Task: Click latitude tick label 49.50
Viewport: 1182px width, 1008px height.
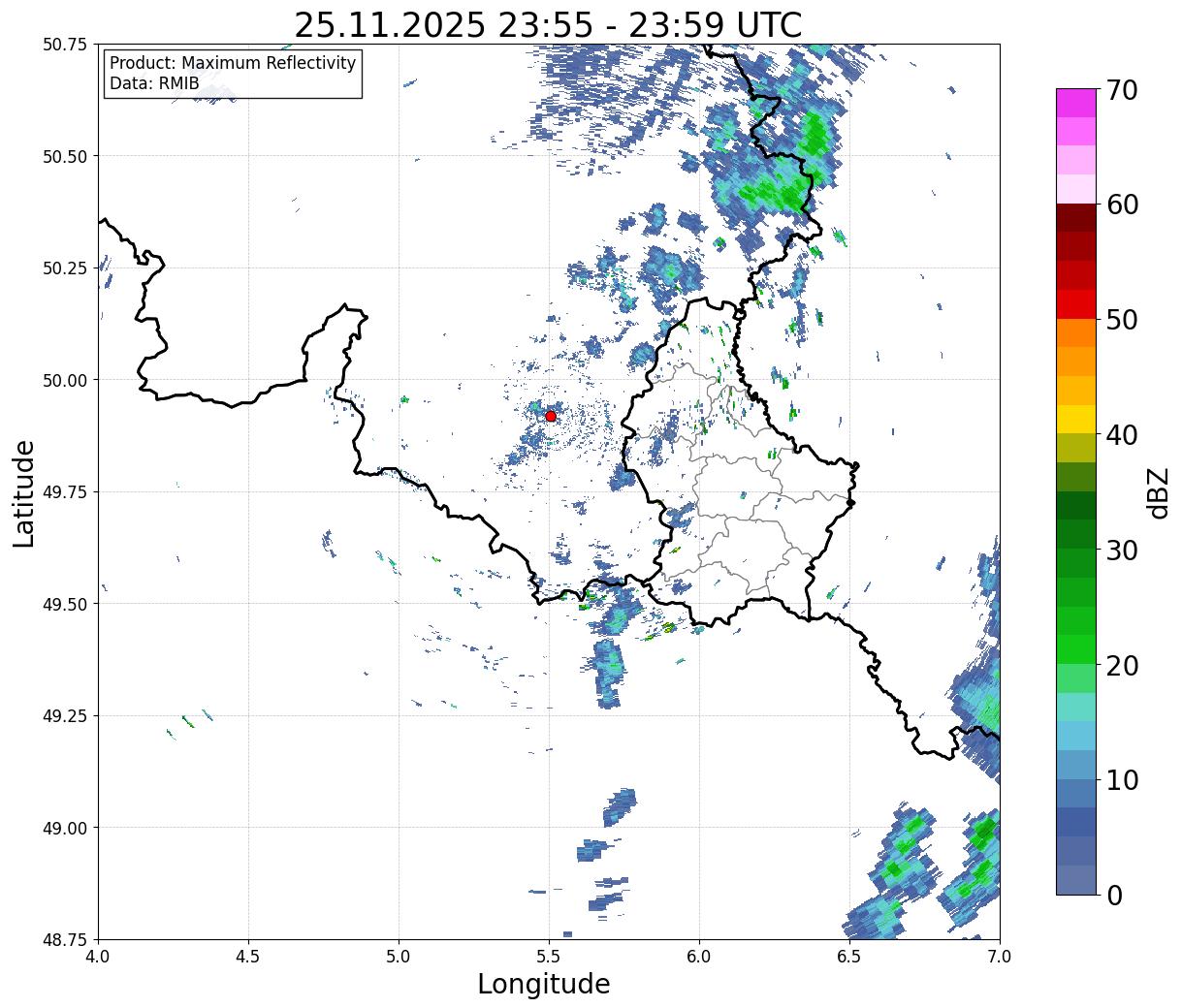Action: (x=64, y=604)
